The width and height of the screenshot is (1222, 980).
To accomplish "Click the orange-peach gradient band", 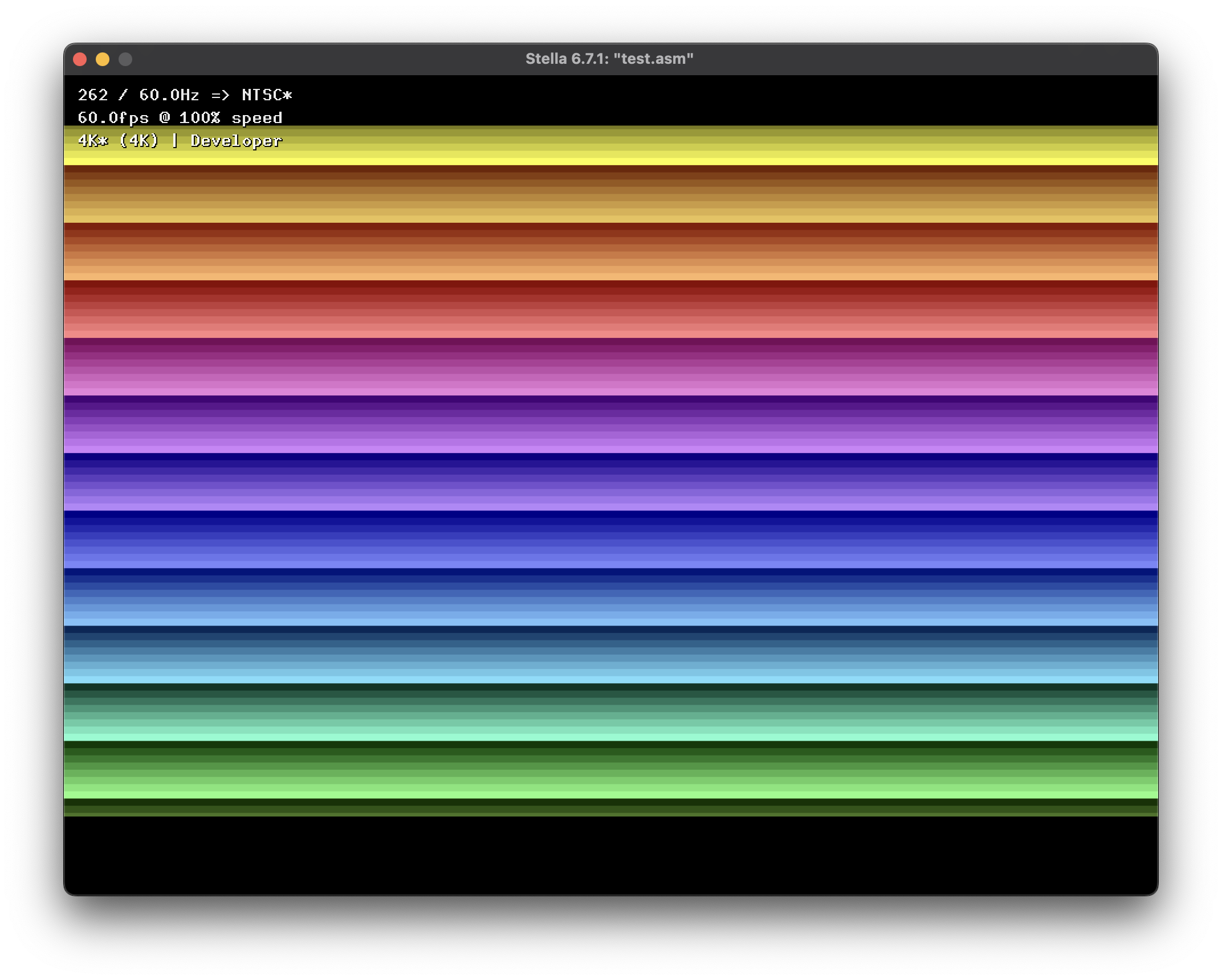I will click(611, 251).
